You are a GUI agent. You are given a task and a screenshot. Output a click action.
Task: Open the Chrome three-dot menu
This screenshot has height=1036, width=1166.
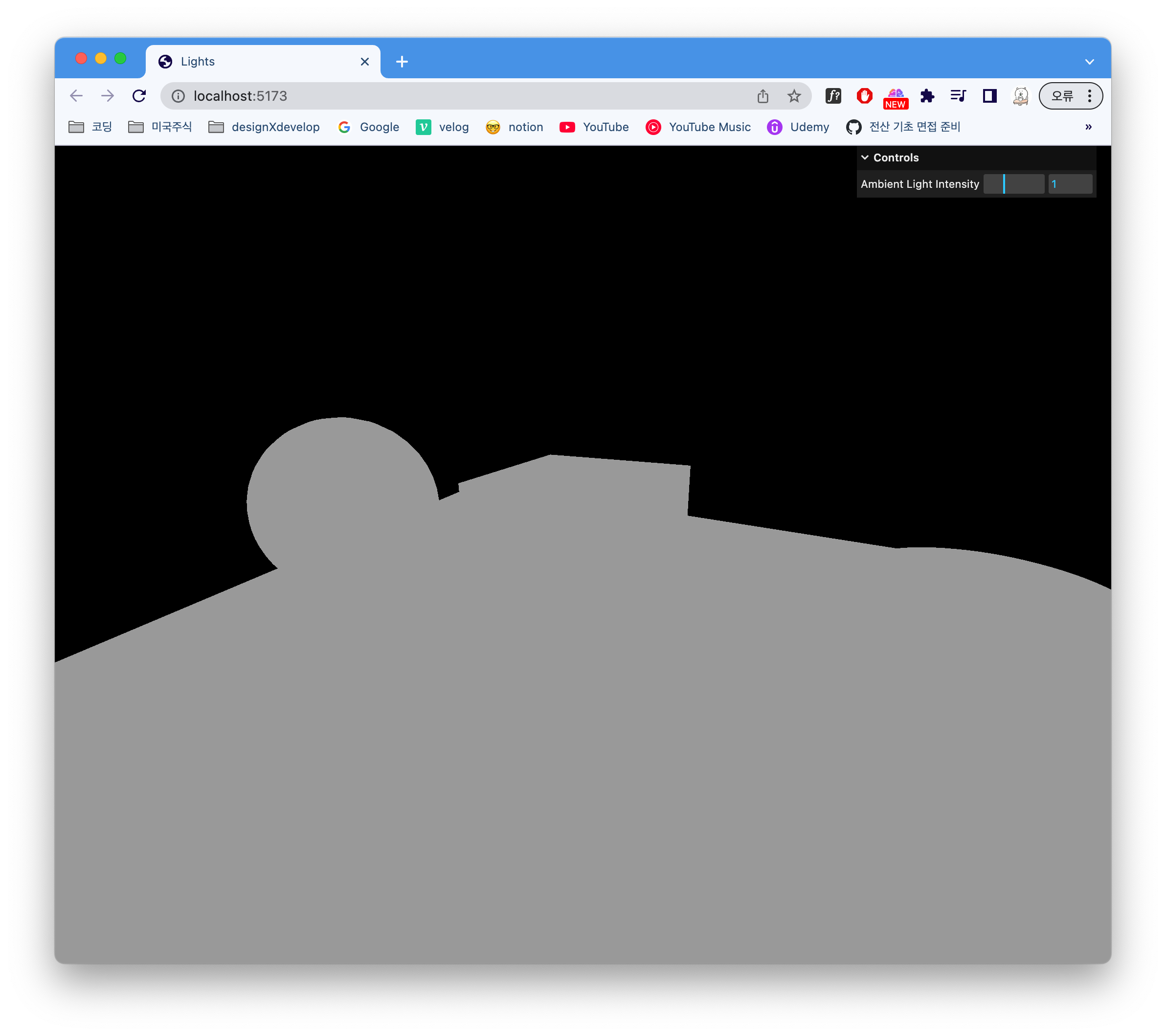coord(1089,96)
